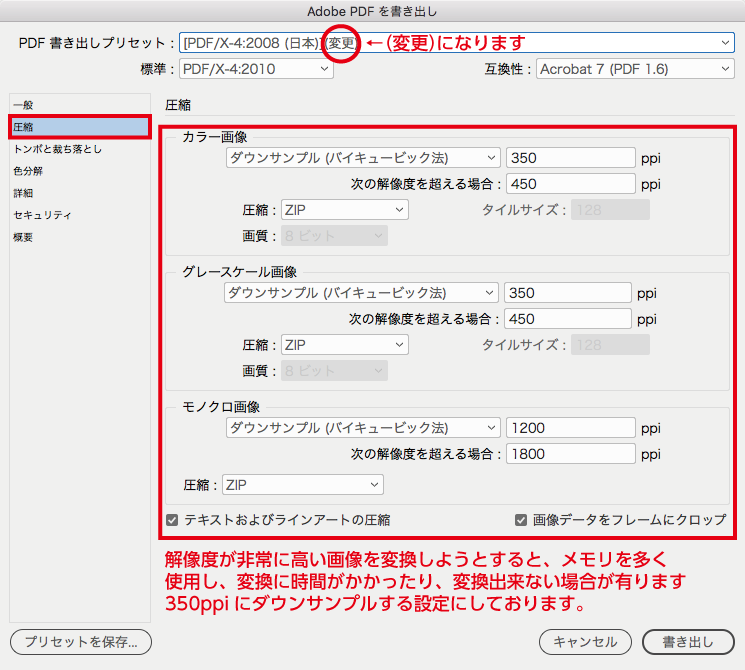
Task: Select トンボと裁ち落とし in the sidebar
Action: point(79,149)
